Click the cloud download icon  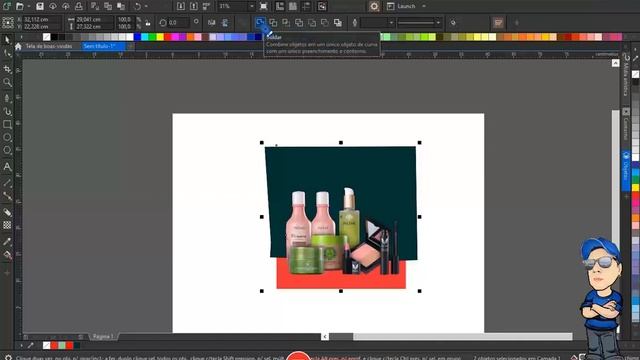[x=53, y=6]
